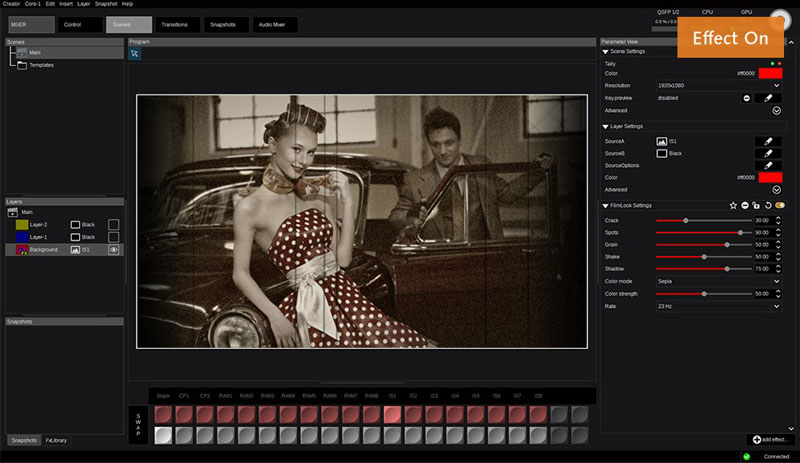The image size is (800, 463).
Task: Collapse the Scene Settings section
Action: pyautogui.click(x=606, y=52)
